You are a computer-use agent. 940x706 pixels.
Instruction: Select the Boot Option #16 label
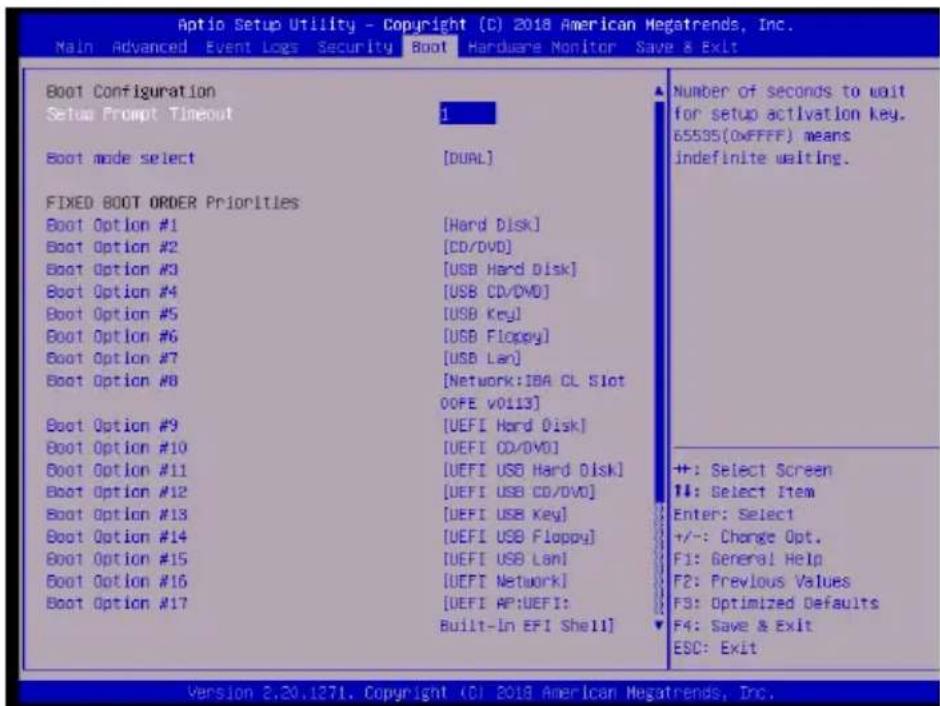(x=117, y=581)
